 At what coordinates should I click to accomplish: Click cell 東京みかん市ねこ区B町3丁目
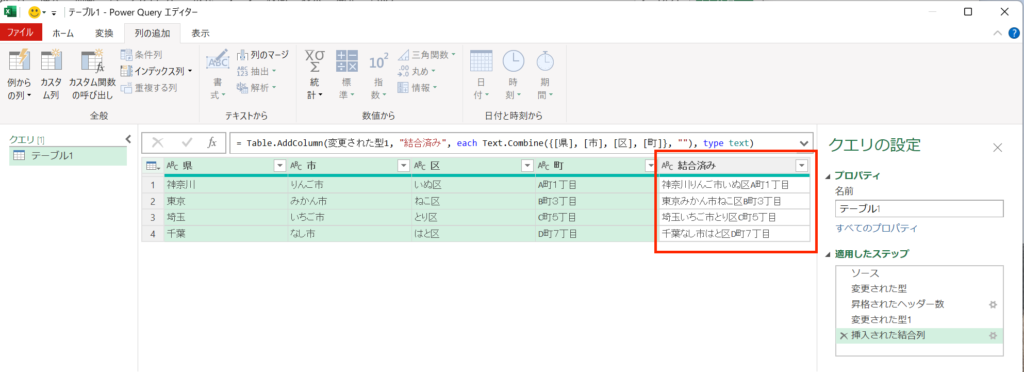point(734,201)
